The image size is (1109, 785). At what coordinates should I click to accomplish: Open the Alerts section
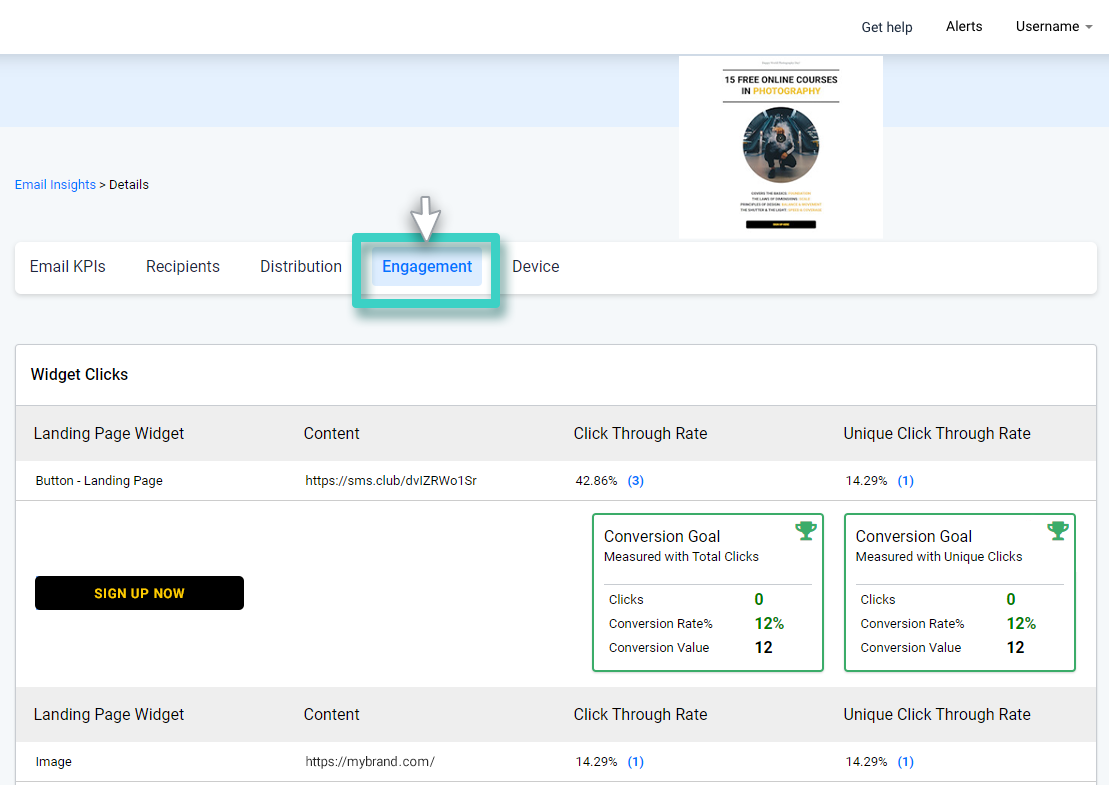coord(963,27)
